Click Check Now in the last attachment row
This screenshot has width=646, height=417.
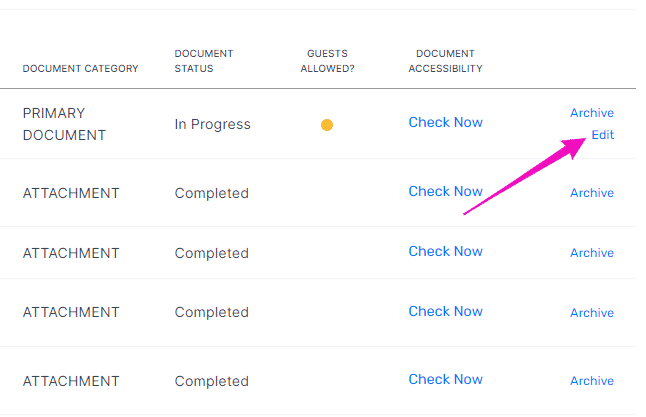445,379
